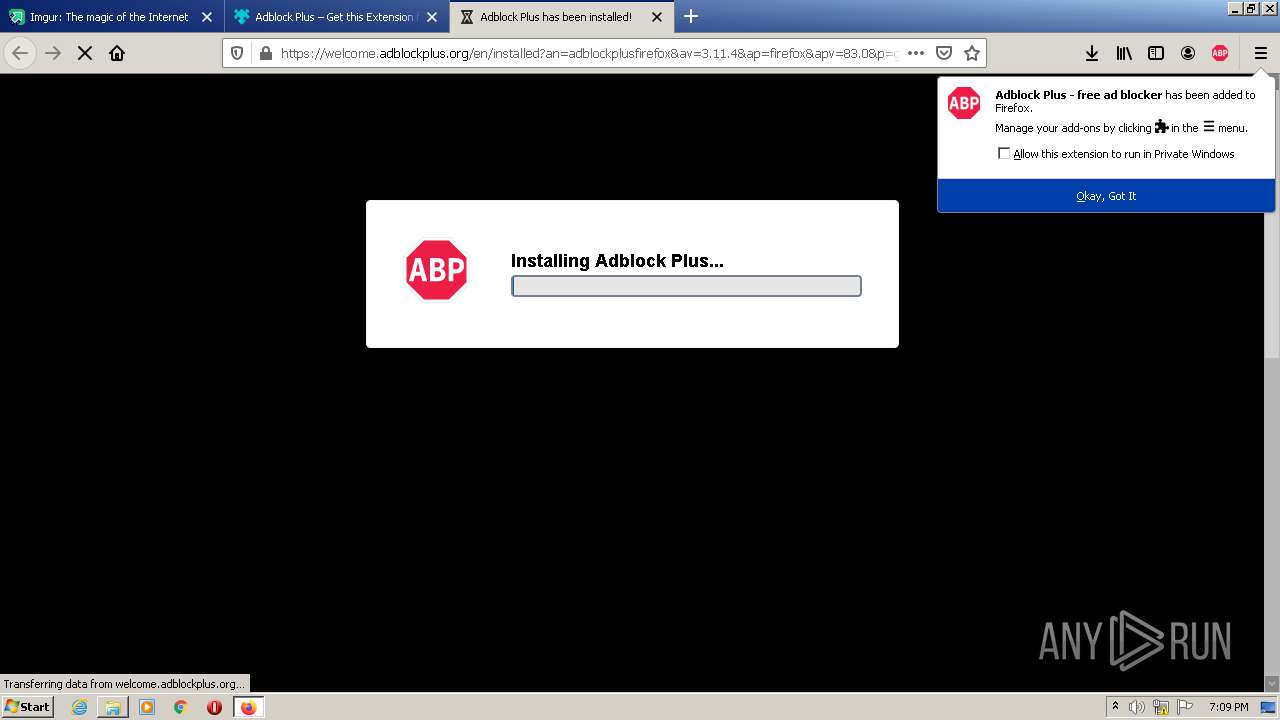1280x720 pixels.
Task: Show hidden system tray icons
Action: 1115,707
